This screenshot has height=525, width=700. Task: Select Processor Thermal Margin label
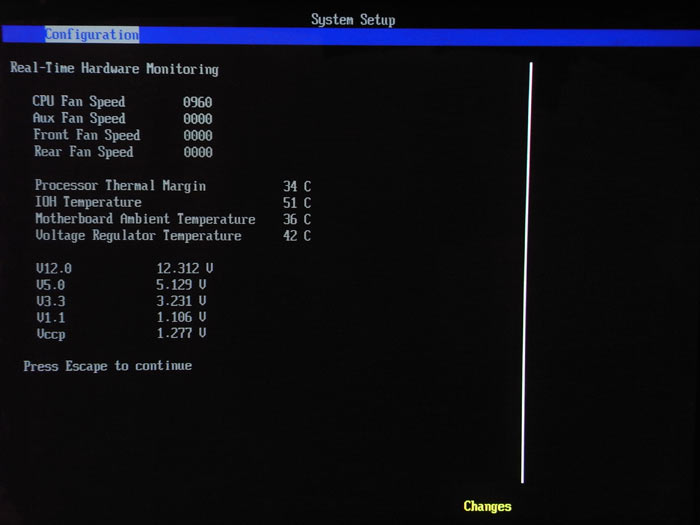pos(121,186)
